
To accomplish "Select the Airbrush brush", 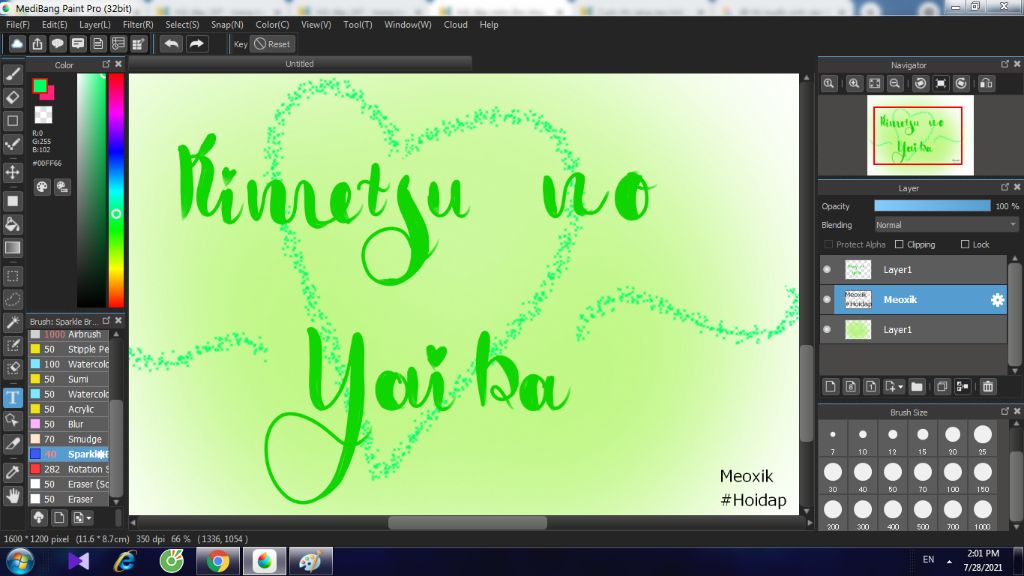I will click(69, 334).
